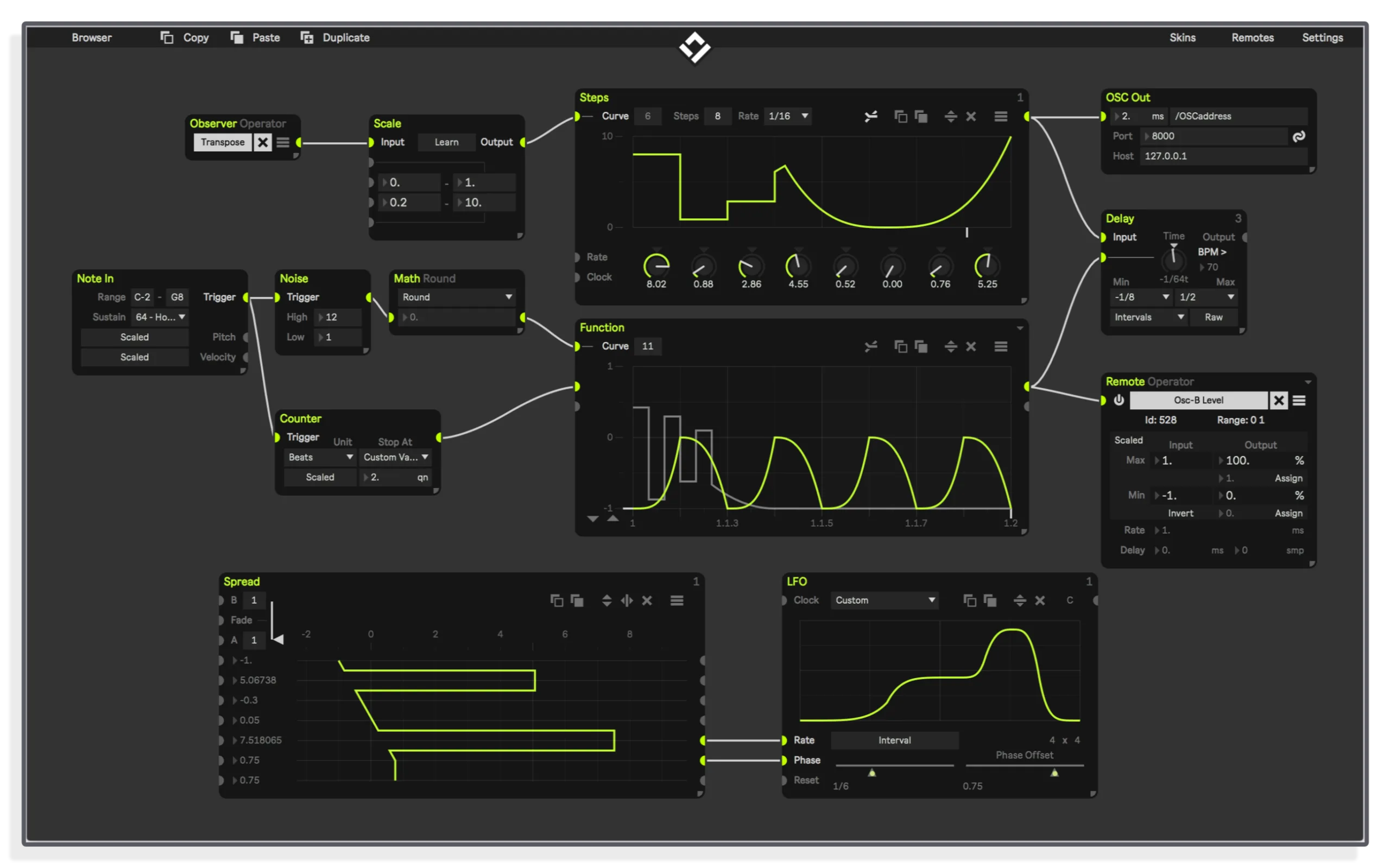
Task: Open the Note In Sustain dropdown
Action: [x=160, y=317]
